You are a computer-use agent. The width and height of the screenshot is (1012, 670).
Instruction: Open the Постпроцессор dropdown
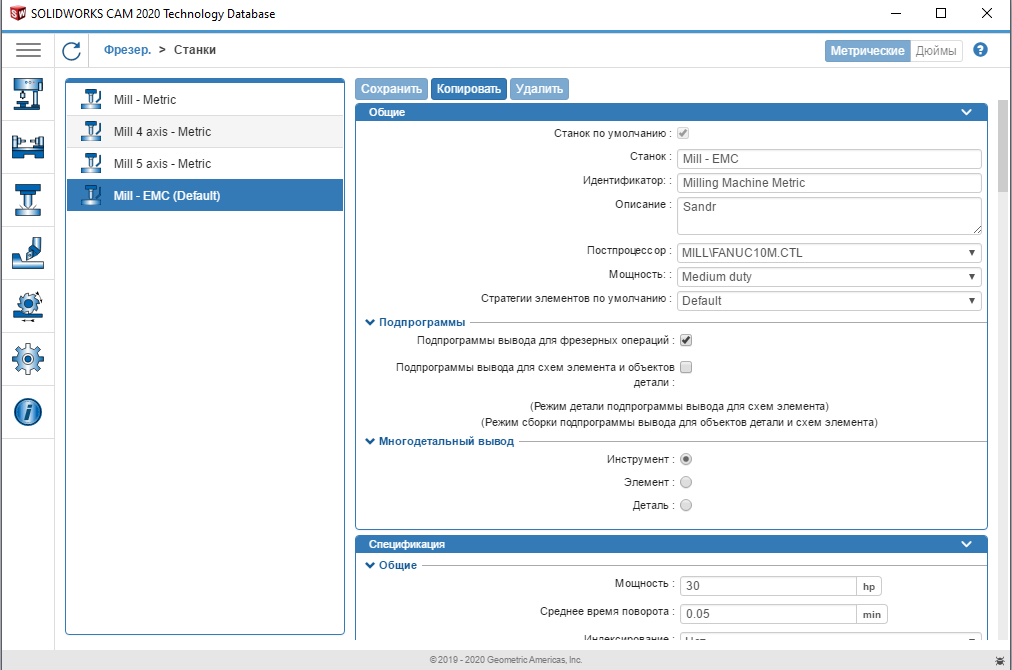click(829, 252)
